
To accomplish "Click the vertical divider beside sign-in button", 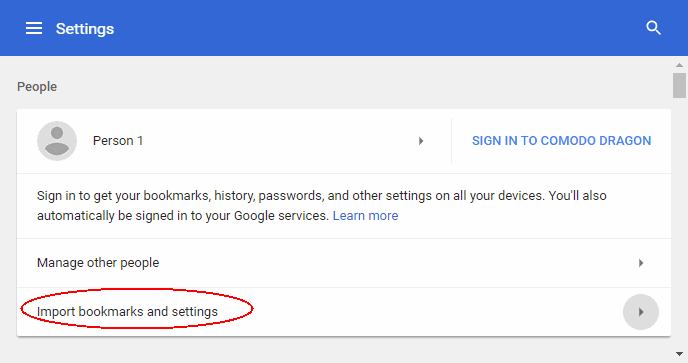I will pyautogui.click(x=452, y=141).
